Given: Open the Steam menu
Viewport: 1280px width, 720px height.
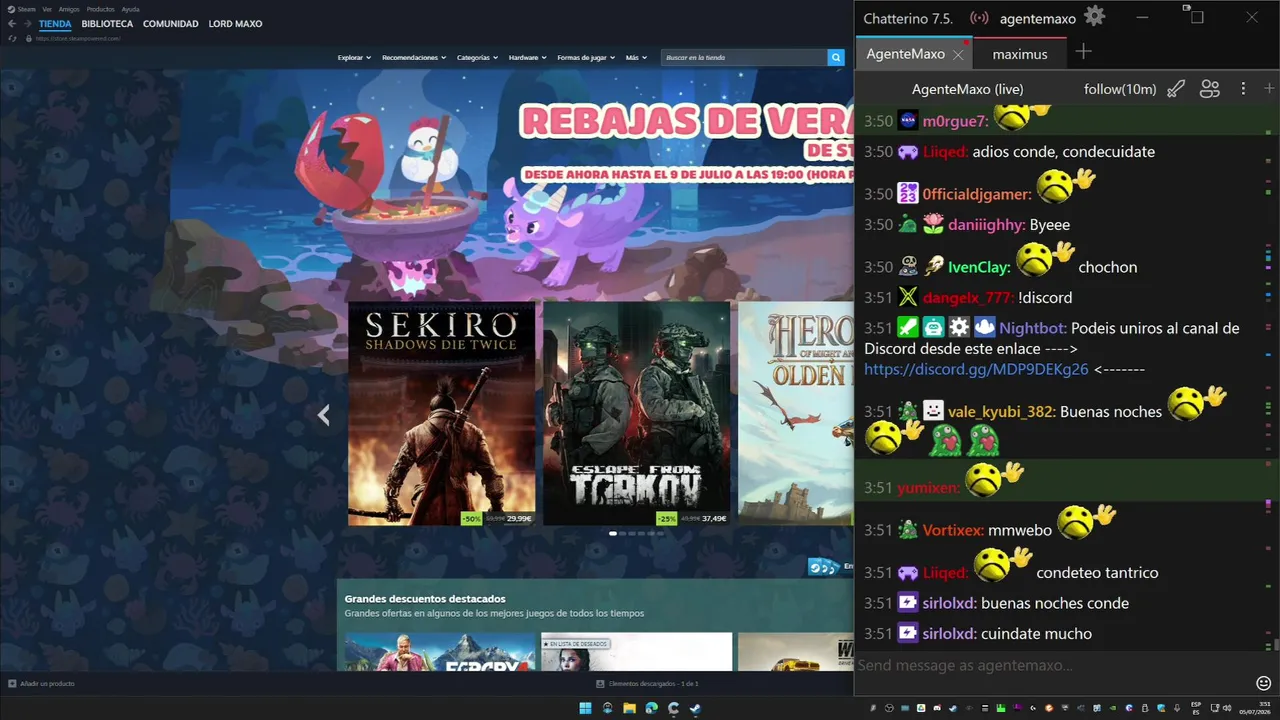Looking at the screenshot, I should click(x=24, y=9).
